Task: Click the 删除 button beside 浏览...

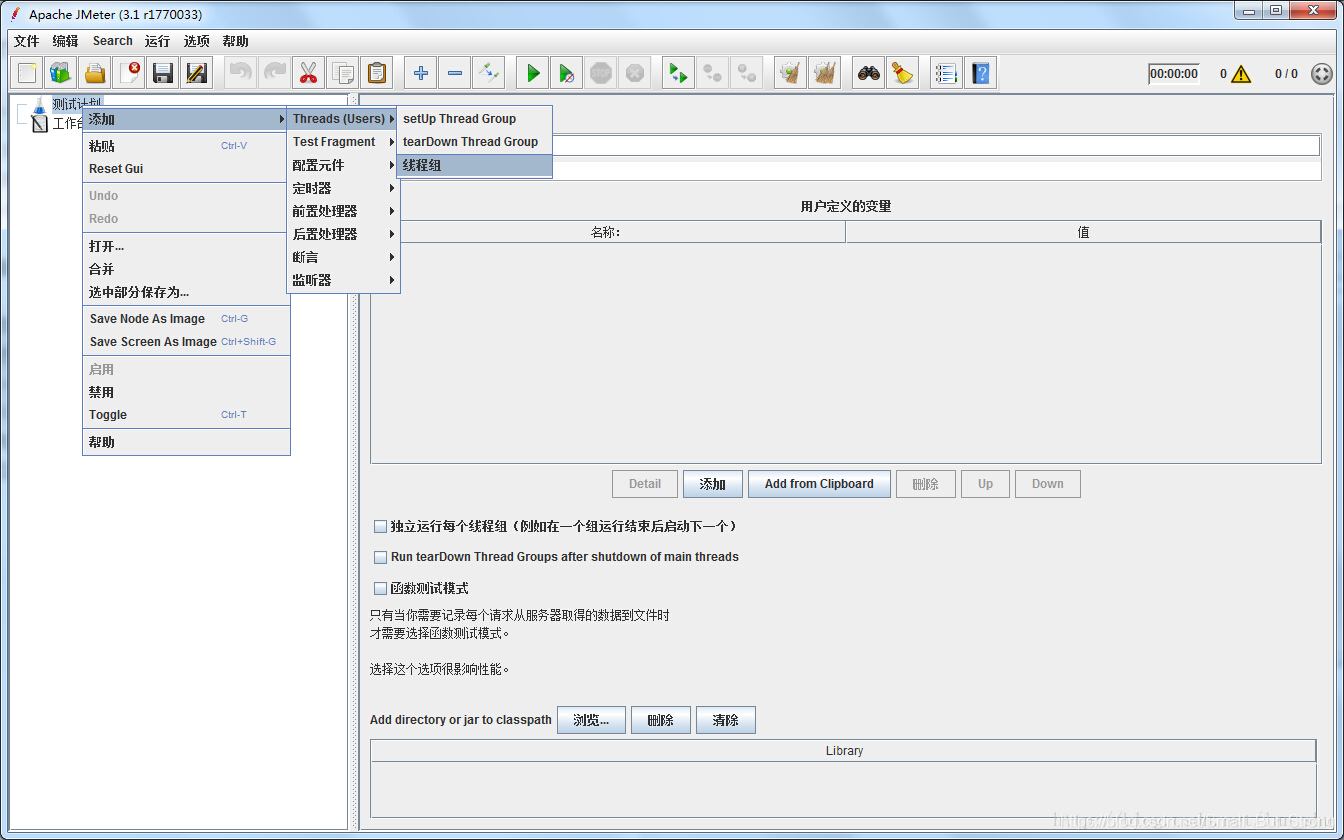Action: click(661, 720)
